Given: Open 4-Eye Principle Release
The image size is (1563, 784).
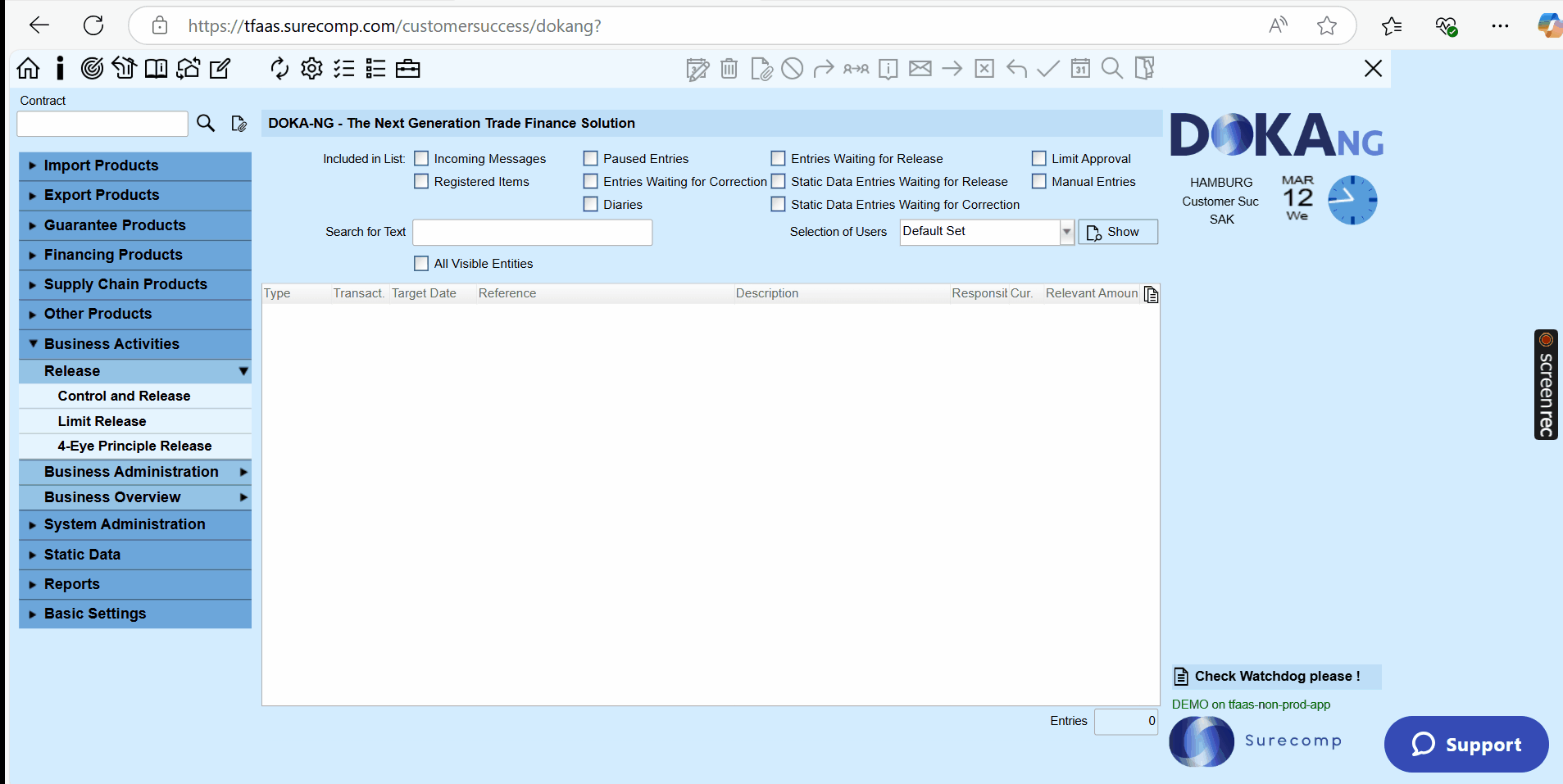Looking at the screenshot, I should (x=135, y=446).
